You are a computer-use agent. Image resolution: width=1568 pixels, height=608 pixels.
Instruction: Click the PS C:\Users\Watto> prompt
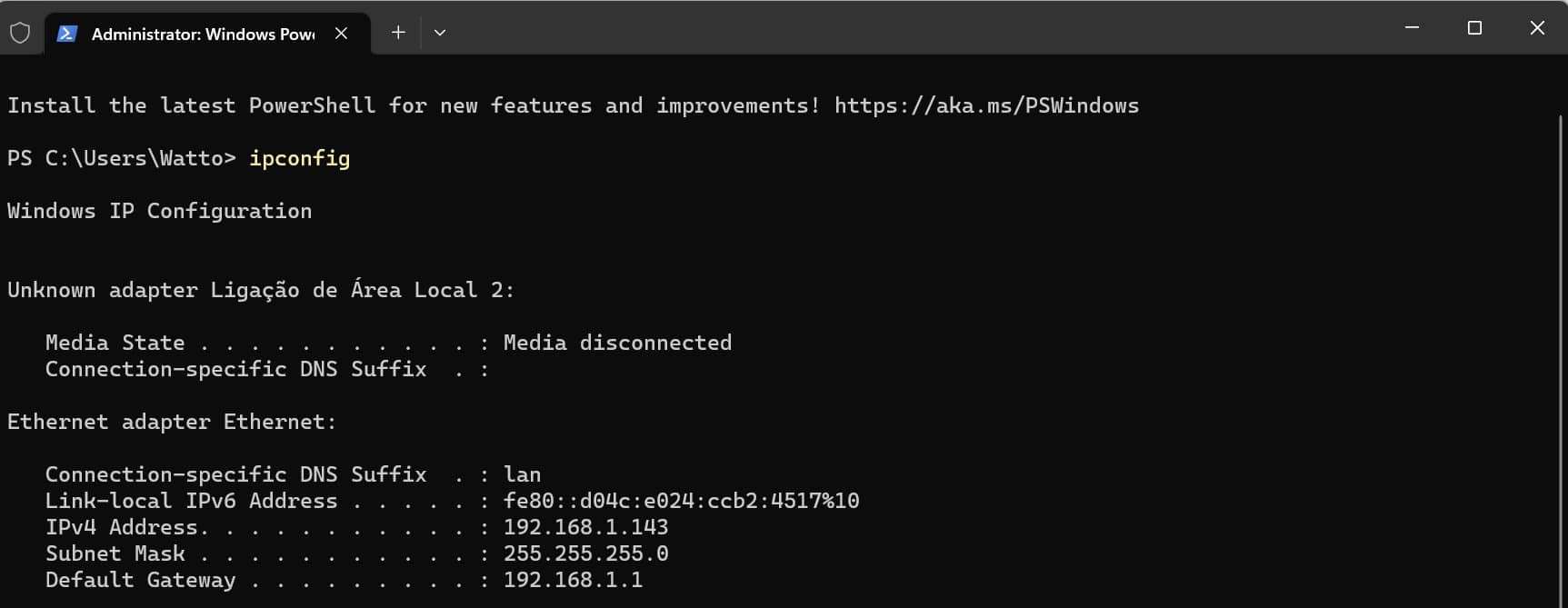[121, 158]
